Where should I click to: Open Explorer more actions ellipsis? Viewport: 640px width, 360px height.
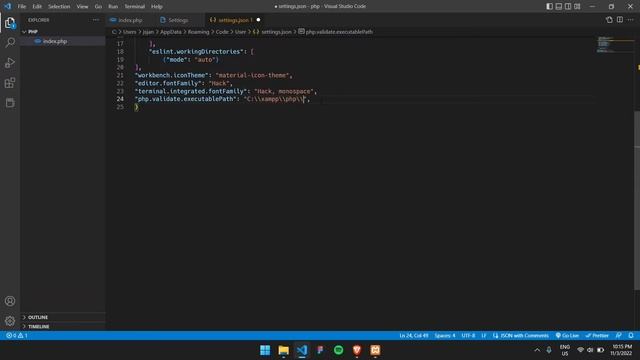click(96, 20)
